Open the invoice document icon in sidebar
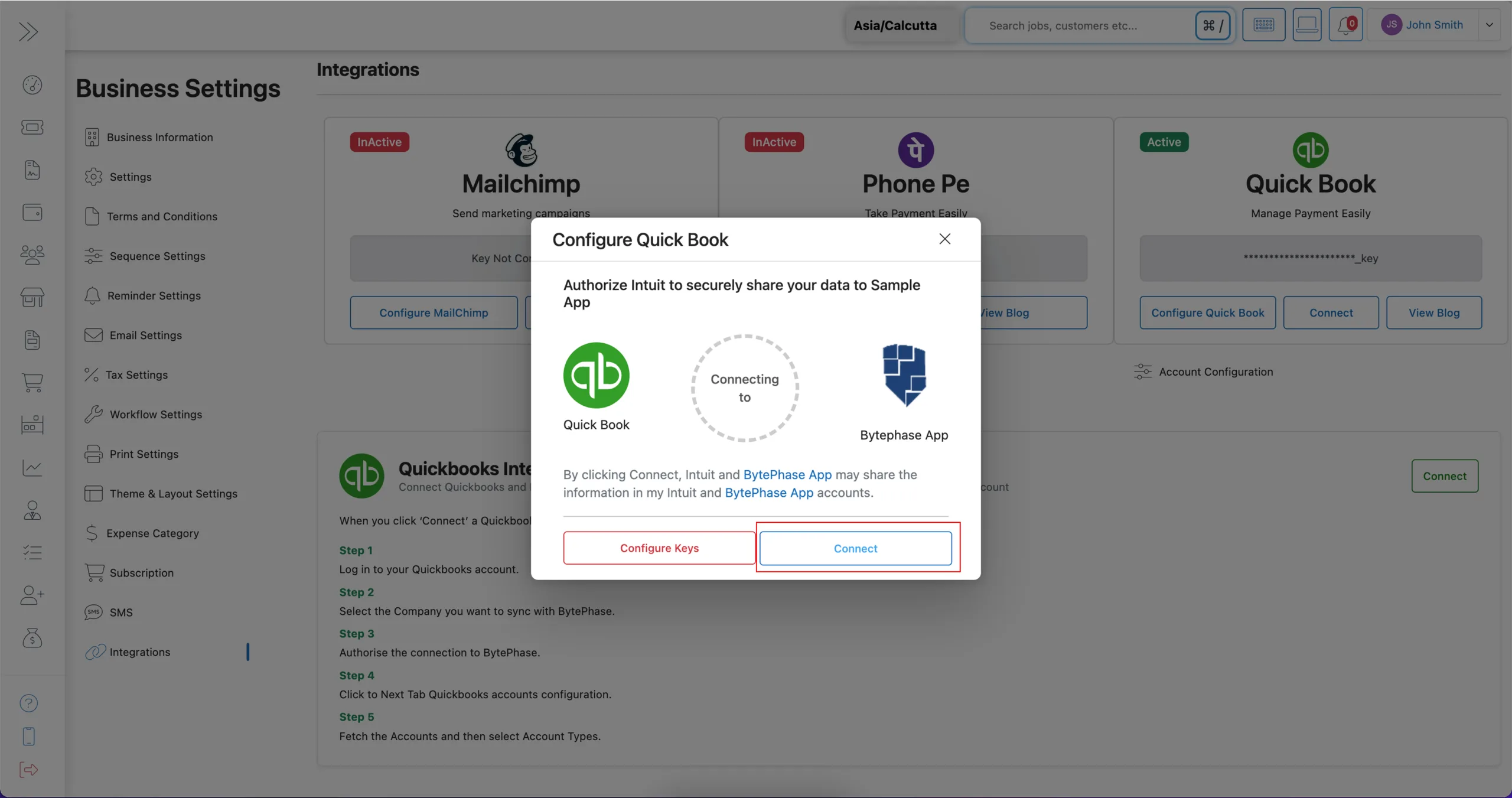 pyautogui.click(x=32, y=170)
